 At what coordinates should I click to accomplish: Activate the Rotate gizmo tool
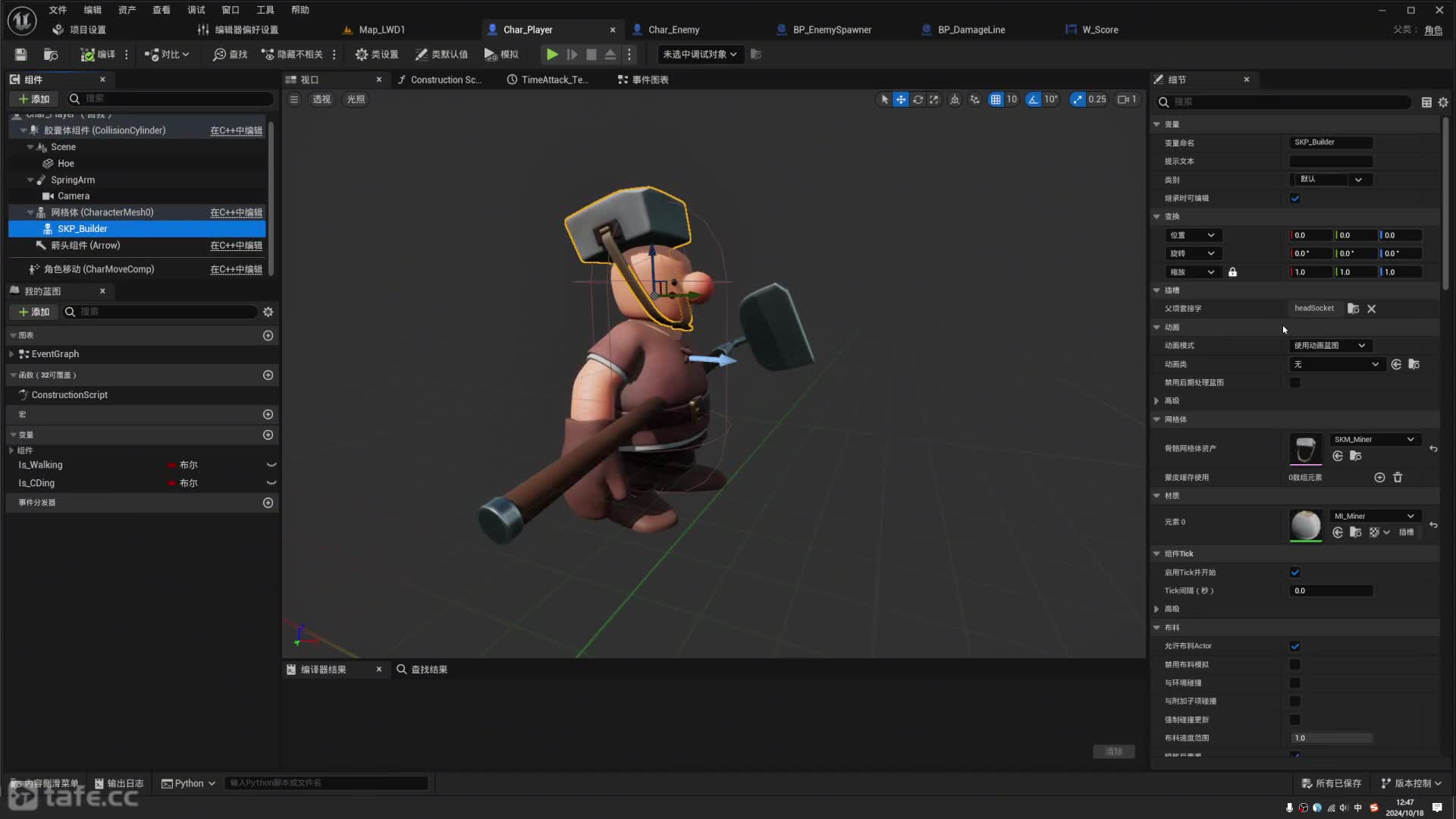pyautogui.click(x=918, y=99)
